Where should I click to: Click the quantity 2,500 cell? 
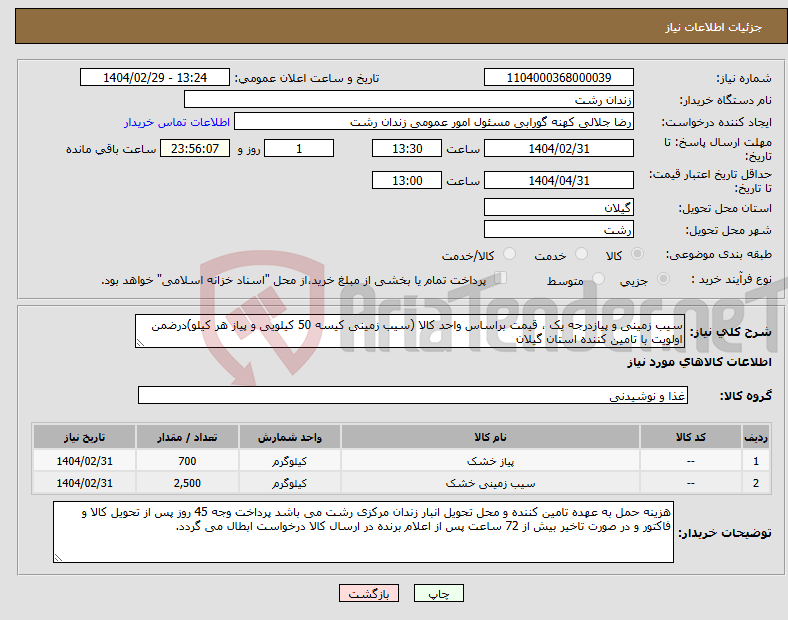[x=187, y=483]
